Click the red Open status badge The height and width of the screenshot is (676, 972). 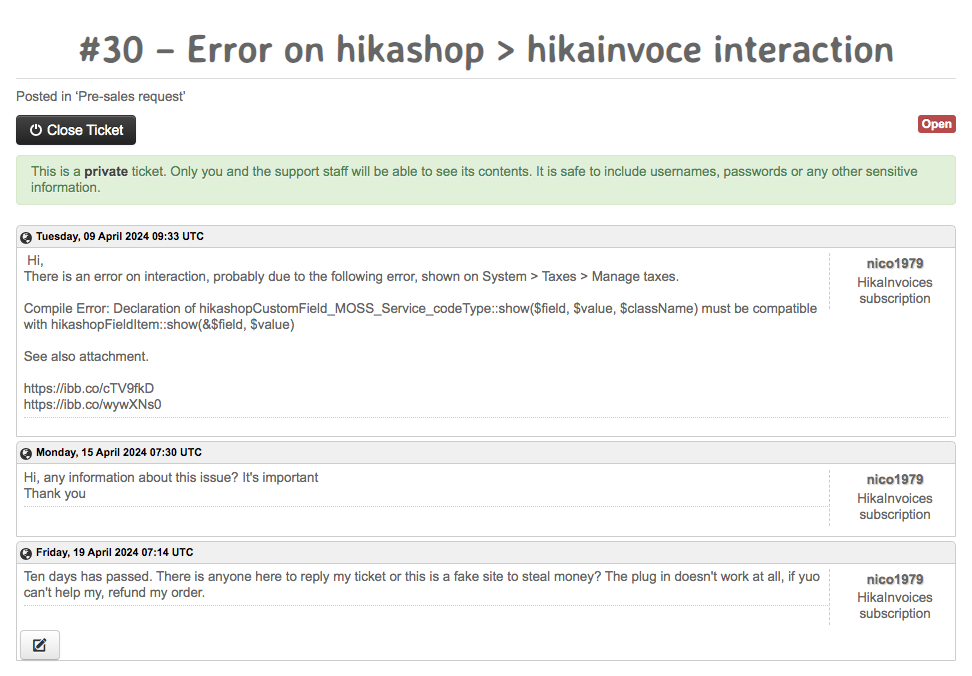pyautogui.click(x=936, y=124)
